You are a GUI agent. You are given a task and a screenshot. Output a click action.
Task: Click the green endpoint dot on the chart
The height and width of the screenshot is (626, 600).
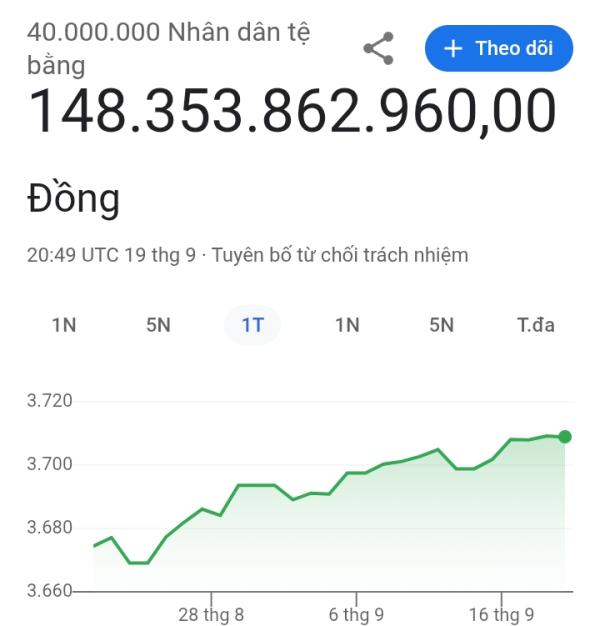pyautogui.click(x=565, y=436)
